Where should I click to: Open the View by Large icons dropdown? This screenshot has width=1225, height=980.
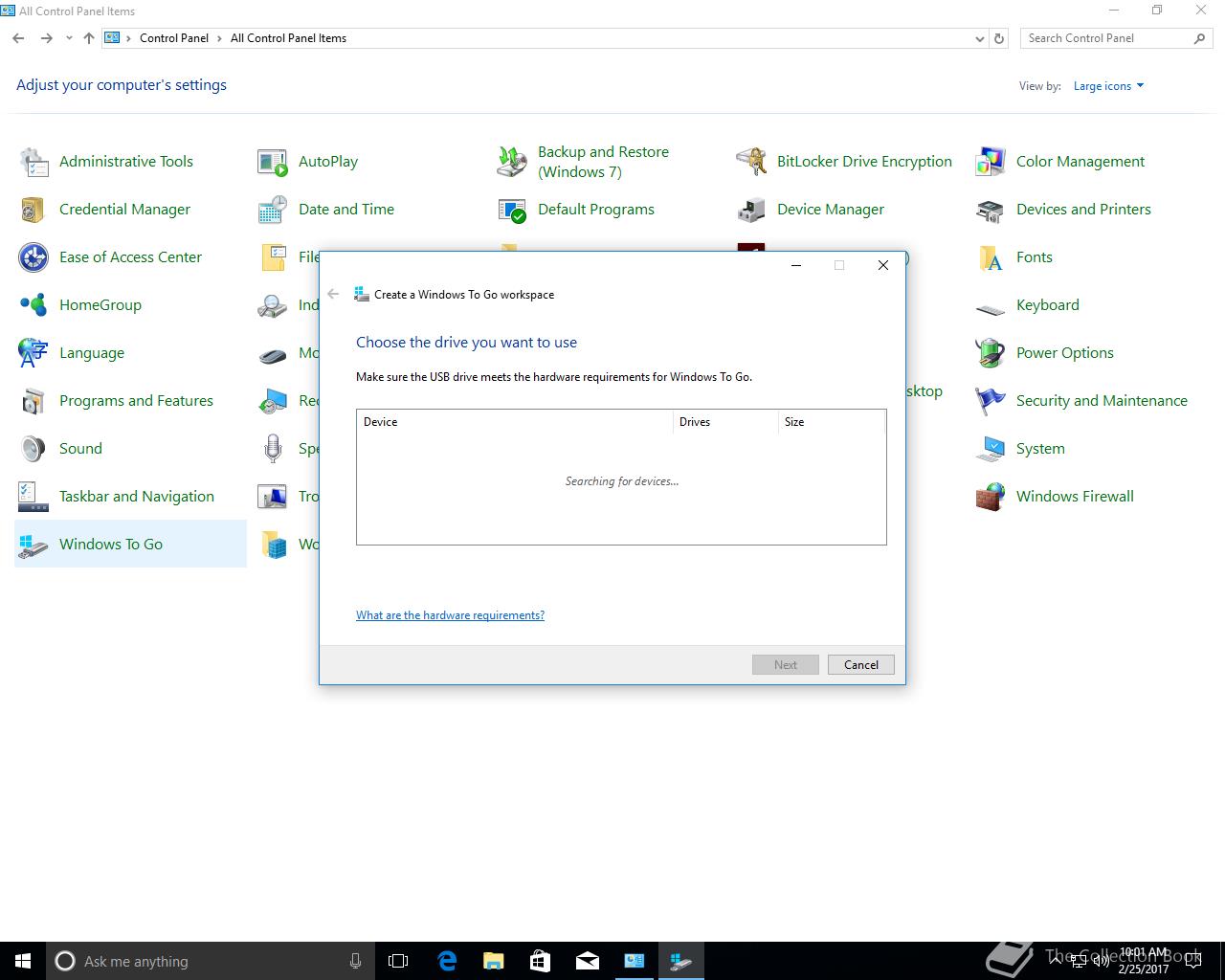[1108, 86]
